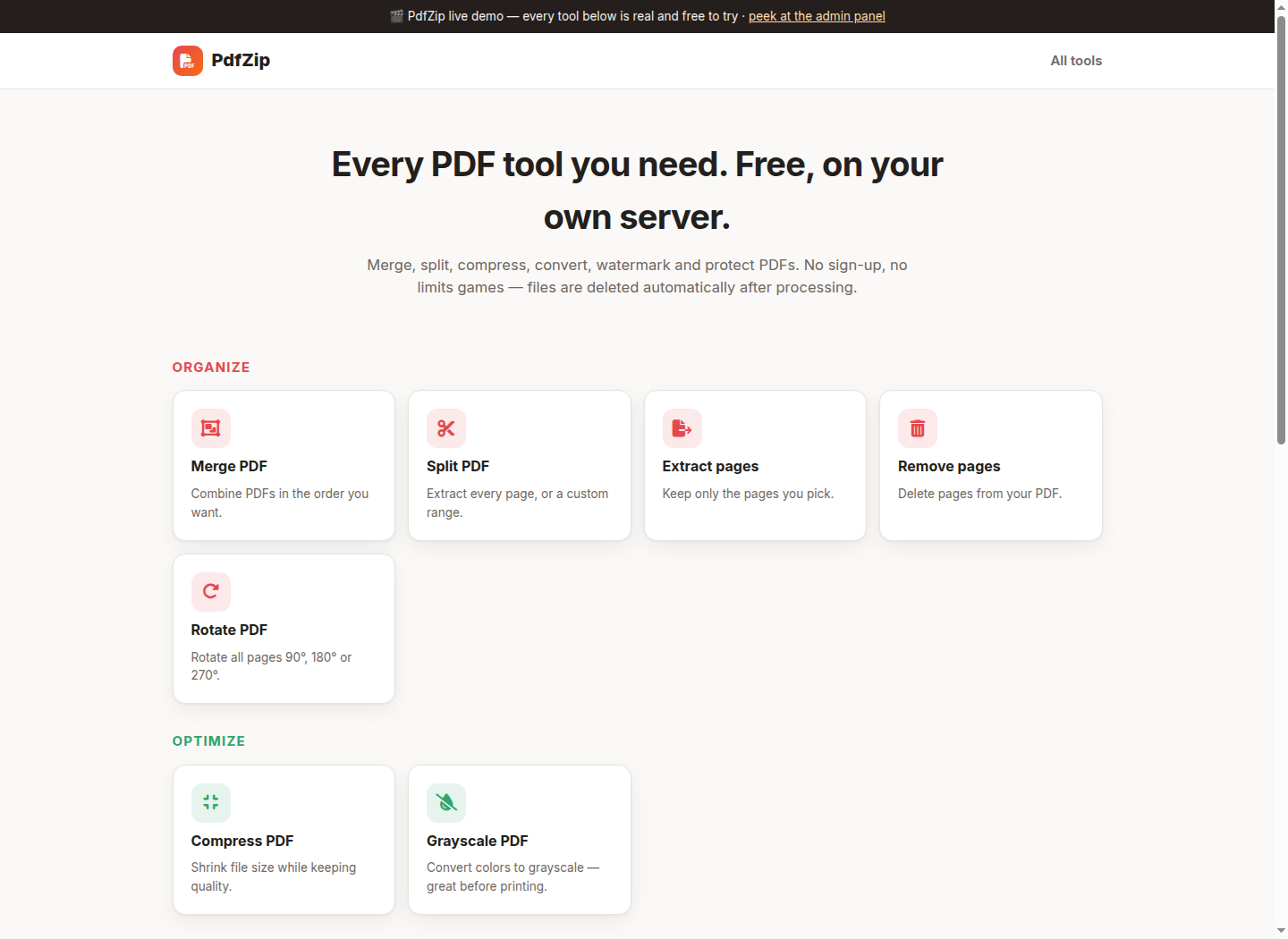Click the Remove pages trash icon
Screen dimensions: 1288x939
tap(918, 428)
